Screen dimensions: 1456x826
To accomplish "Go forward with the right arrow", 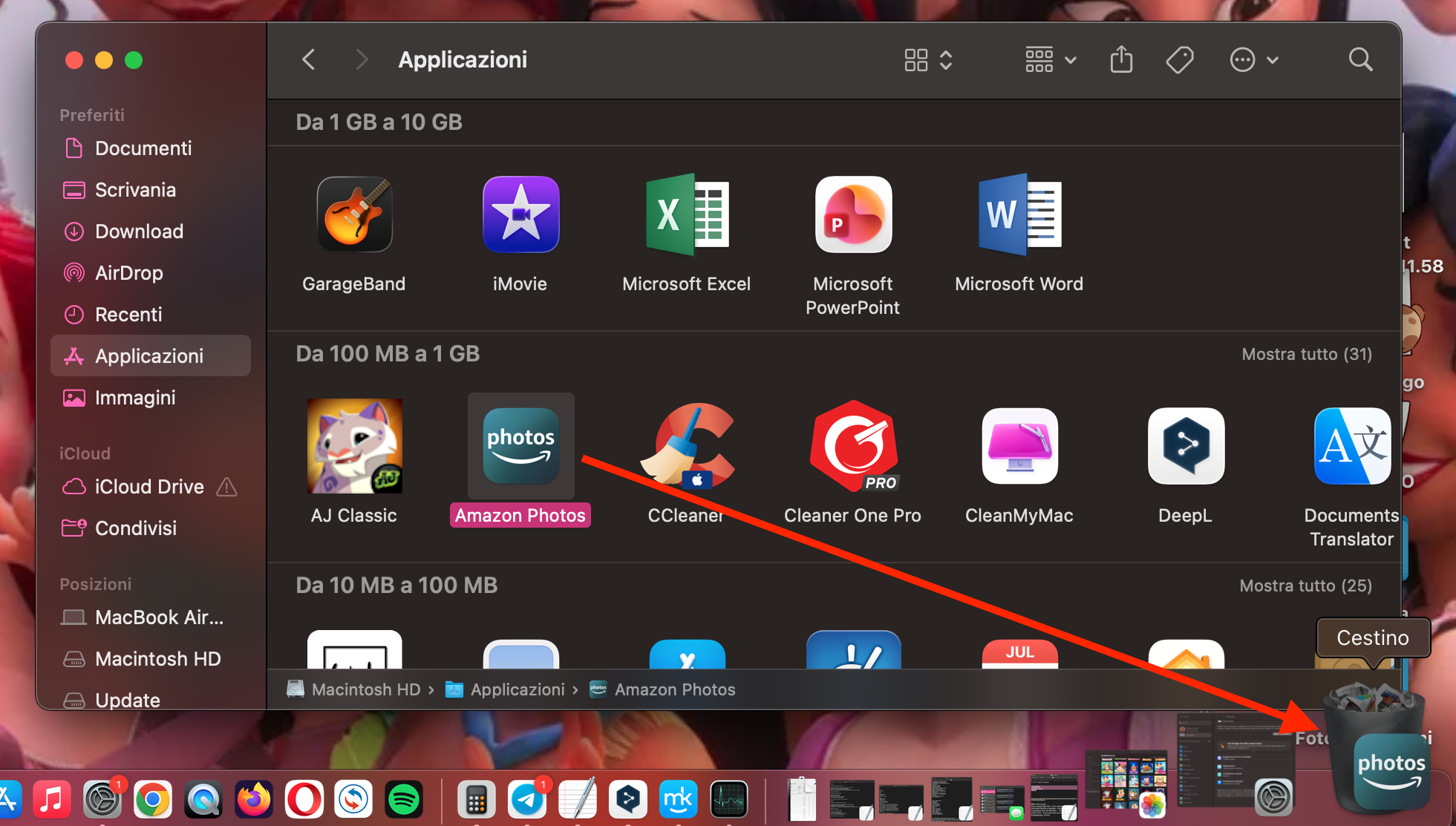I will click(x=362, y=59).
